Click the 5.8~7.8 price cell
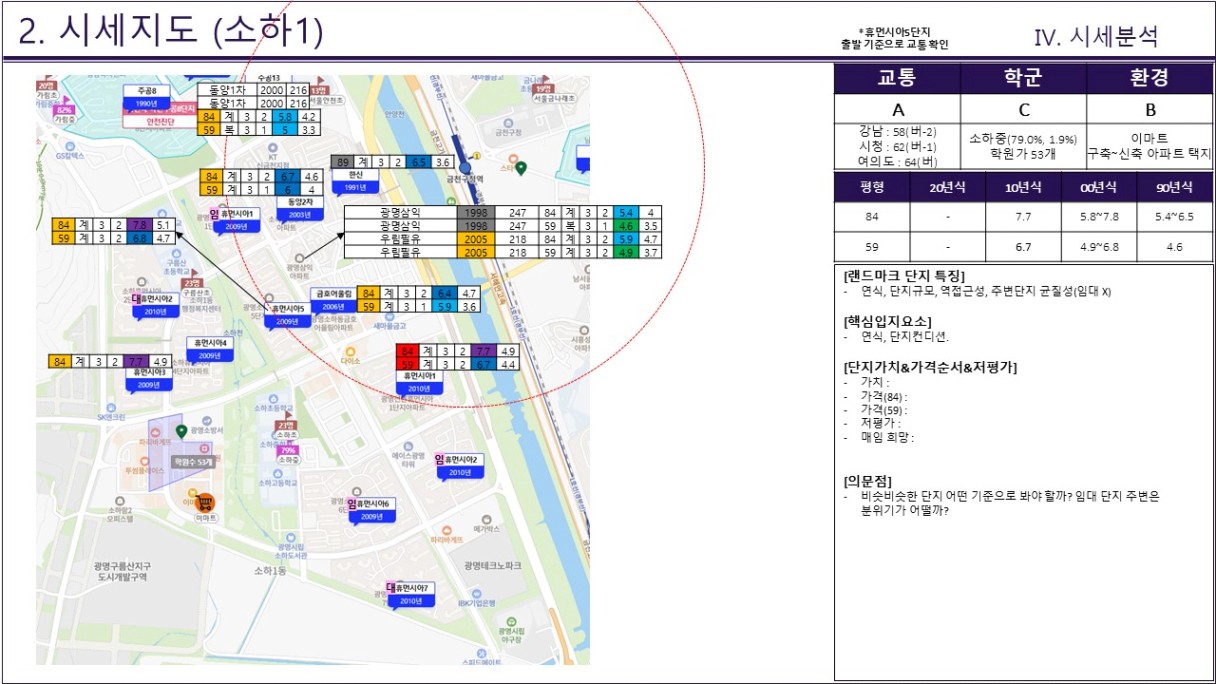The width and height of the screenshot is (1216, 684). point(1098,217)
